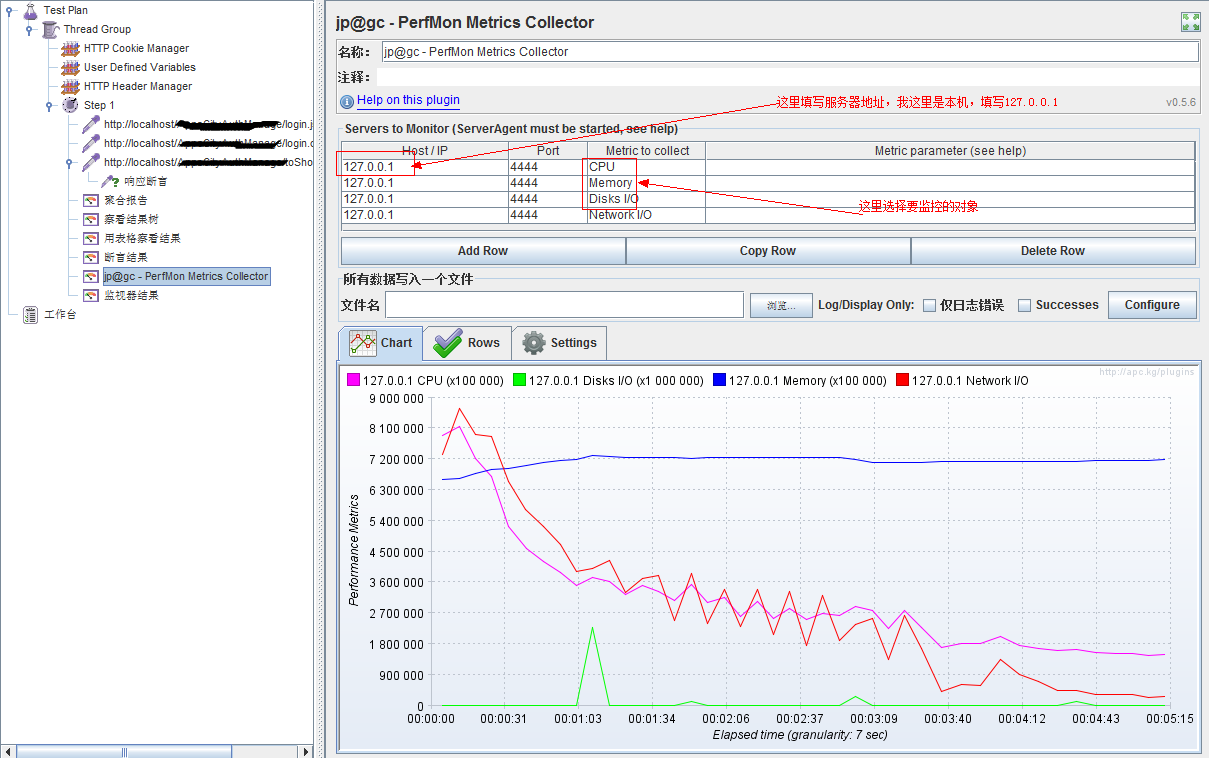Click the Chart tab graph icon
The width and height of the screenshot is (1209, 758).
[x=362, y=343]
